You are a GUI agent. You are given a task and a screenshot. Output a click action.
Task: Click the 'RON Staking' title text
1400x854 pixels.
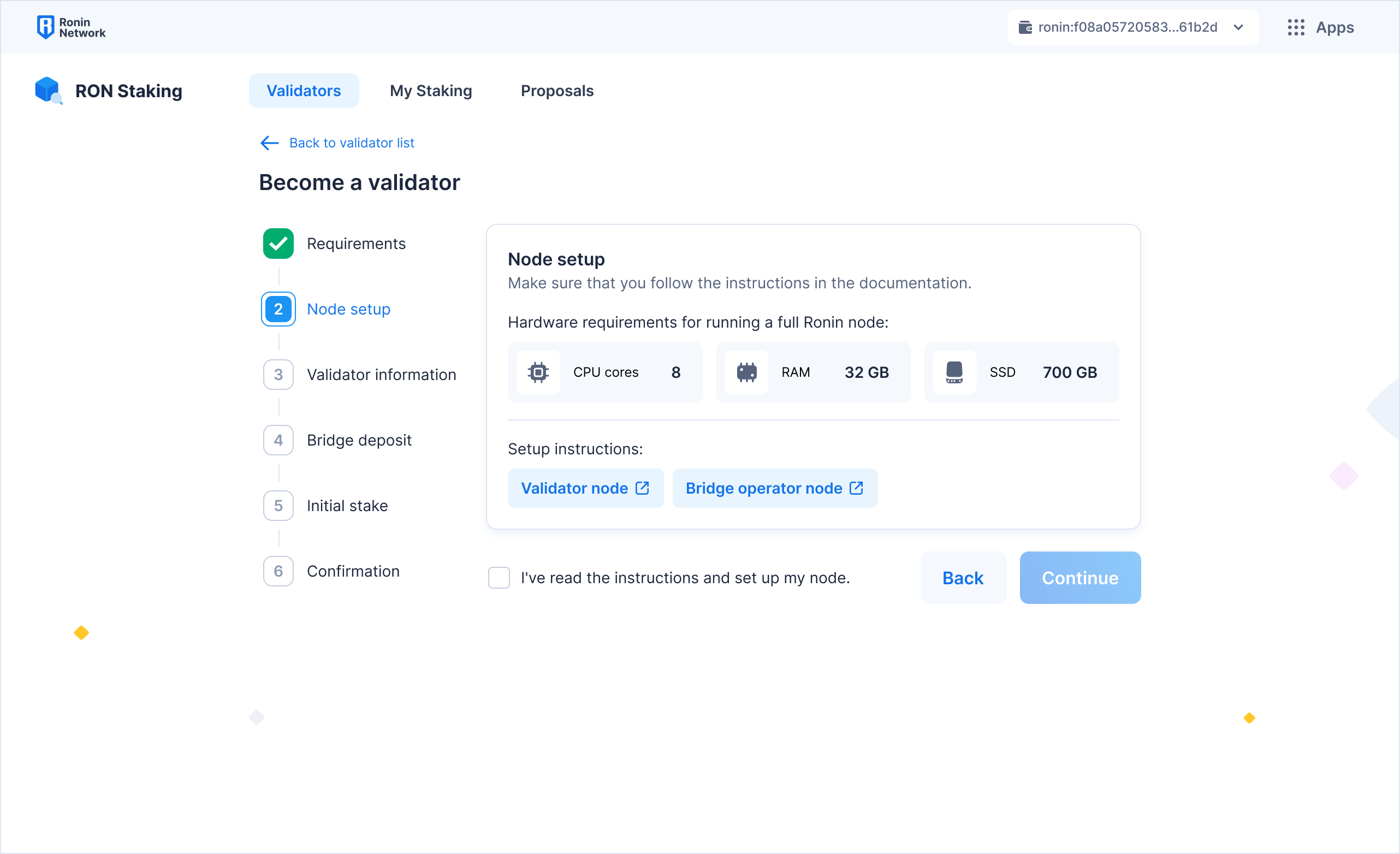tap(129, 91)
